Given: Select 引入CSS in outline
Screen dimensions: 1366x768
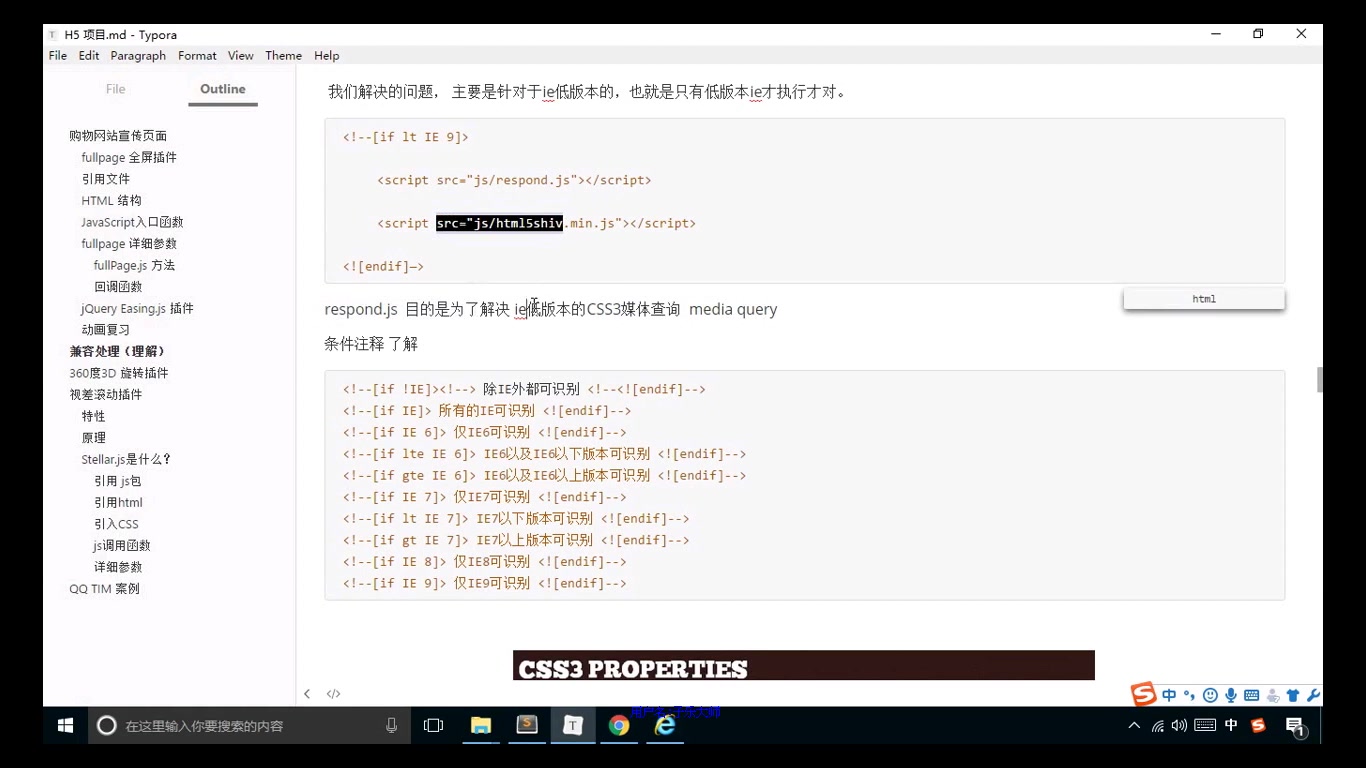Looking at the screenshot, I should [x=116, y=524].
